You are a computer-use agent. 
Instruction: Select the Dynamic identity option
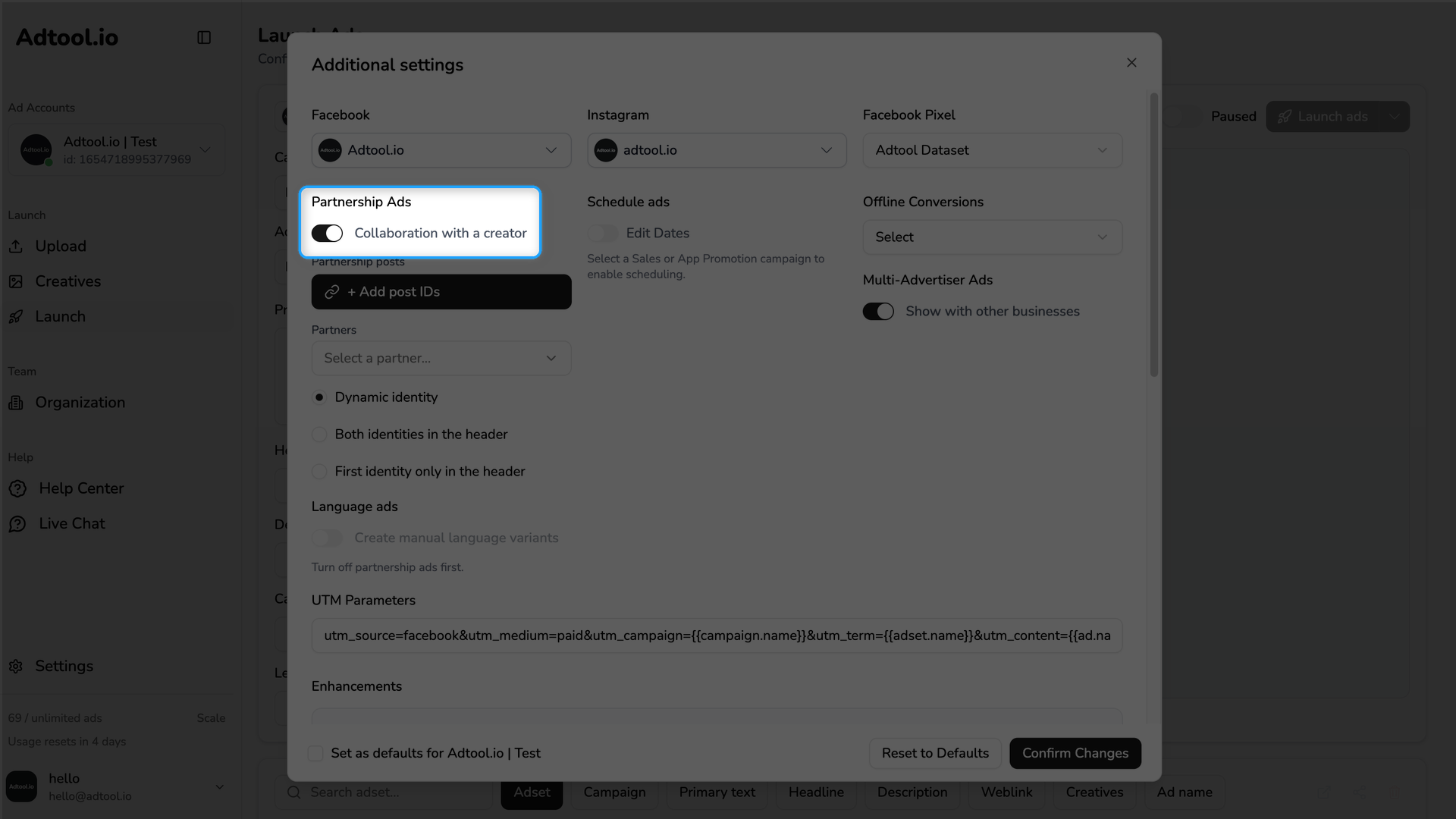(x=319, y=397)
